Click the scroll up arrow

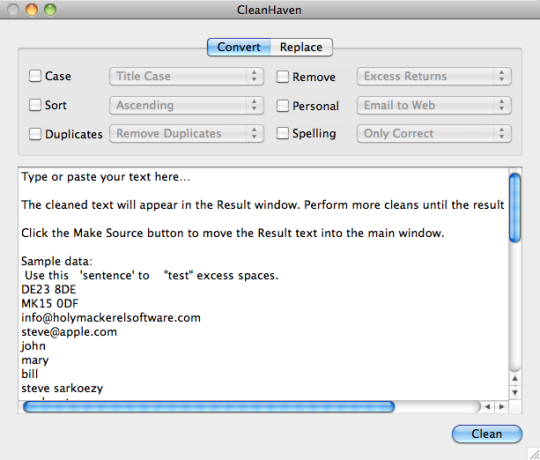click(515, 379)
